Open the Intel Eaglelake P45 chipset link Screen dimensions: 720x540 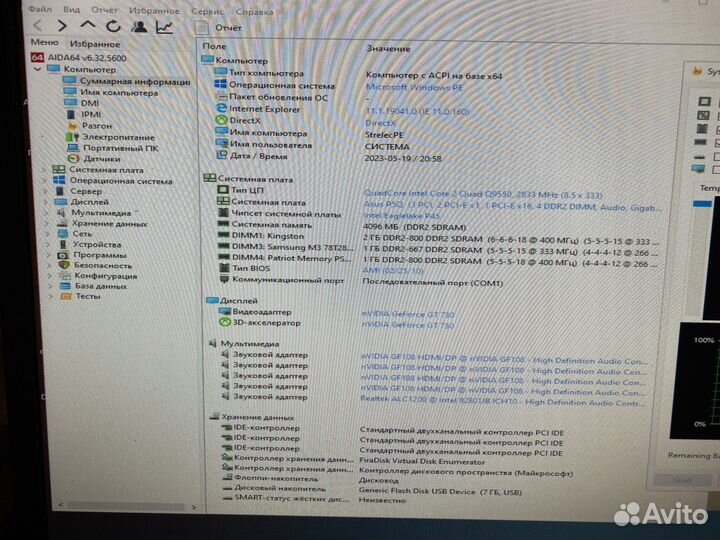pos(401,215)
